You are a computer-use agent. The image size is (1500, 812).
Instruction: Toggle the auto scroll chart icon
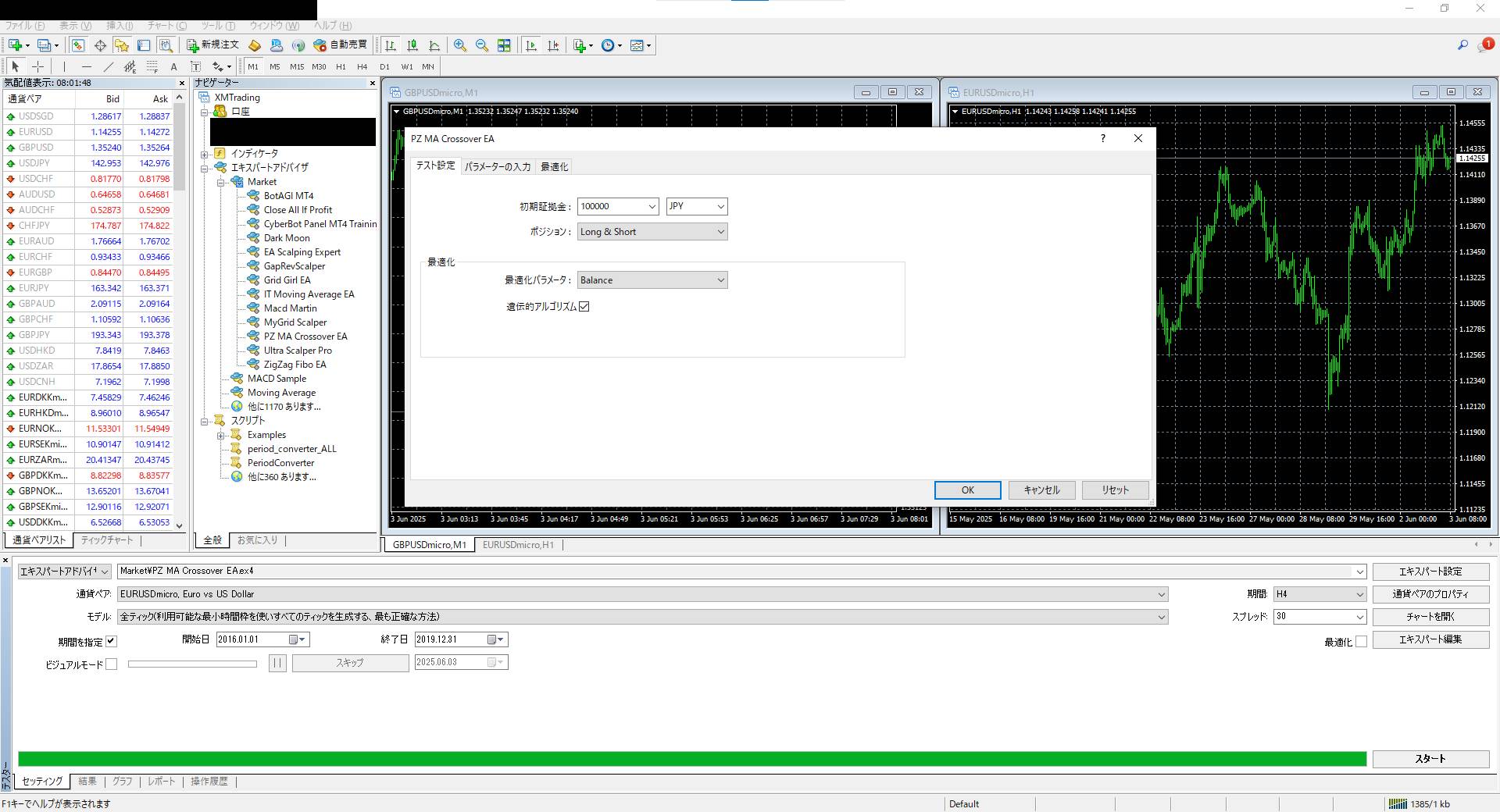click(x=531, y=45)
